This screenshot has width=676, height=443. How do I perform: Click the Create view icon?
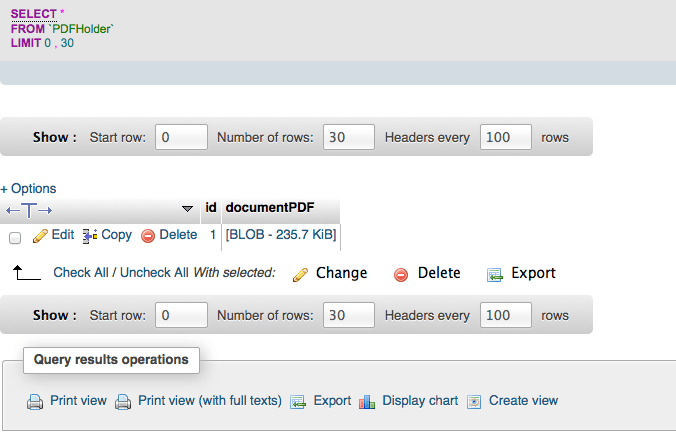(474, 402)
